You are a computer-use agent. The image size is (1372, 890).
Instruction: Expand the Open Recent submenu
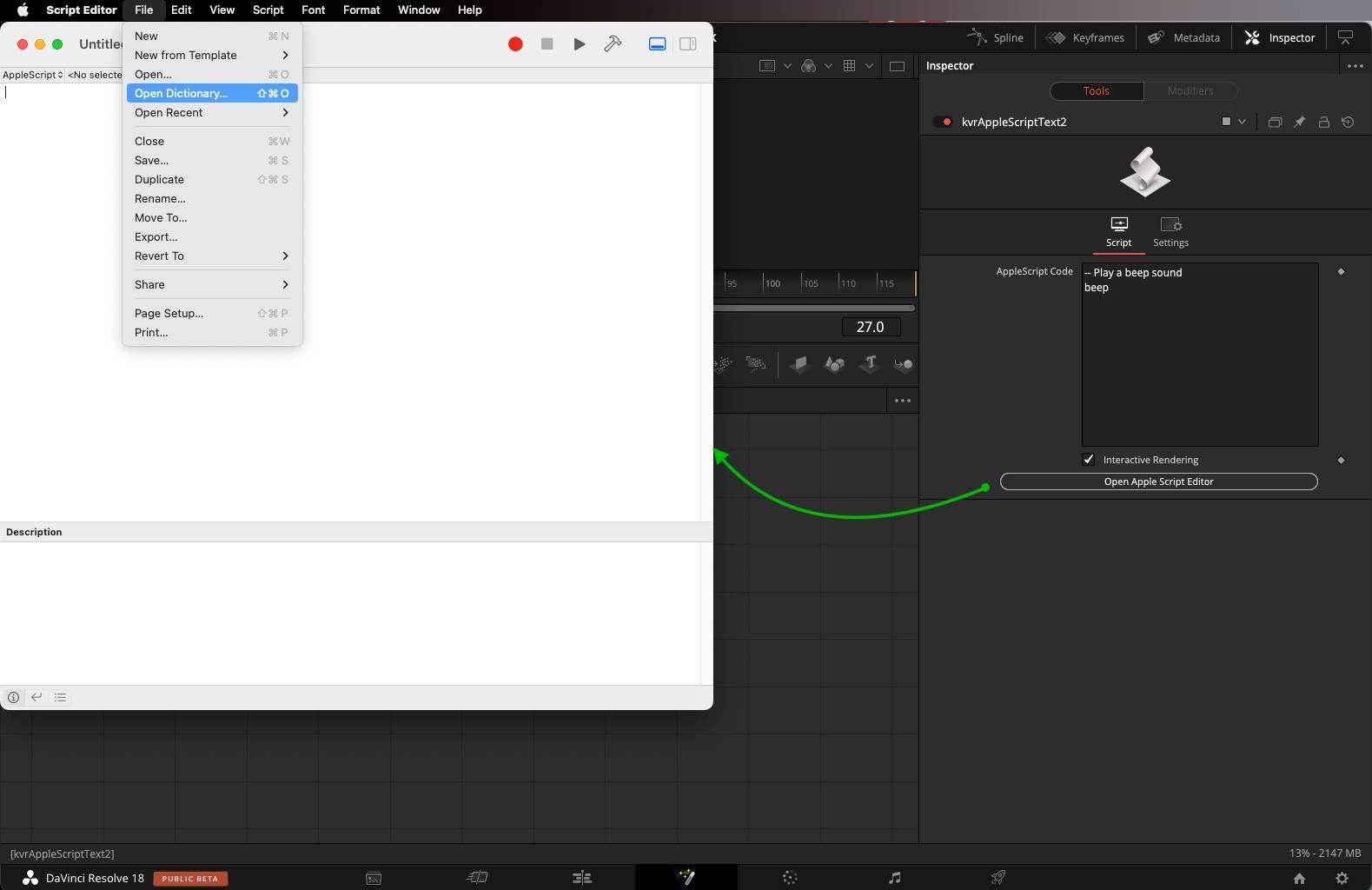(x=212, y=112)
